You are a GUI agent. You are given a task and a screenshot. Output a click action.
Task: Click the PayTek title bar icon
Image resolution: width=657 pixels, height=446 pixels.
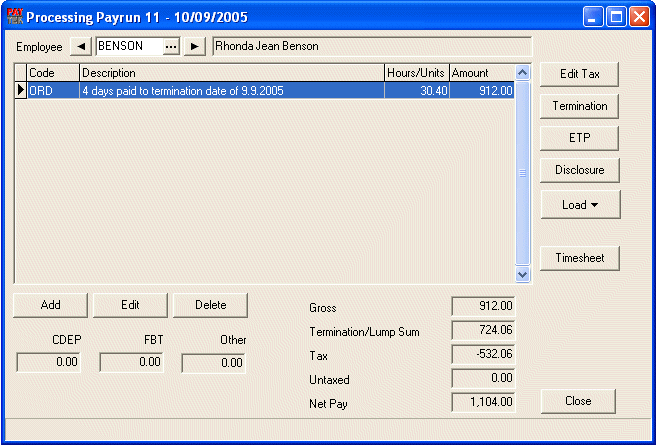(15, 17)
